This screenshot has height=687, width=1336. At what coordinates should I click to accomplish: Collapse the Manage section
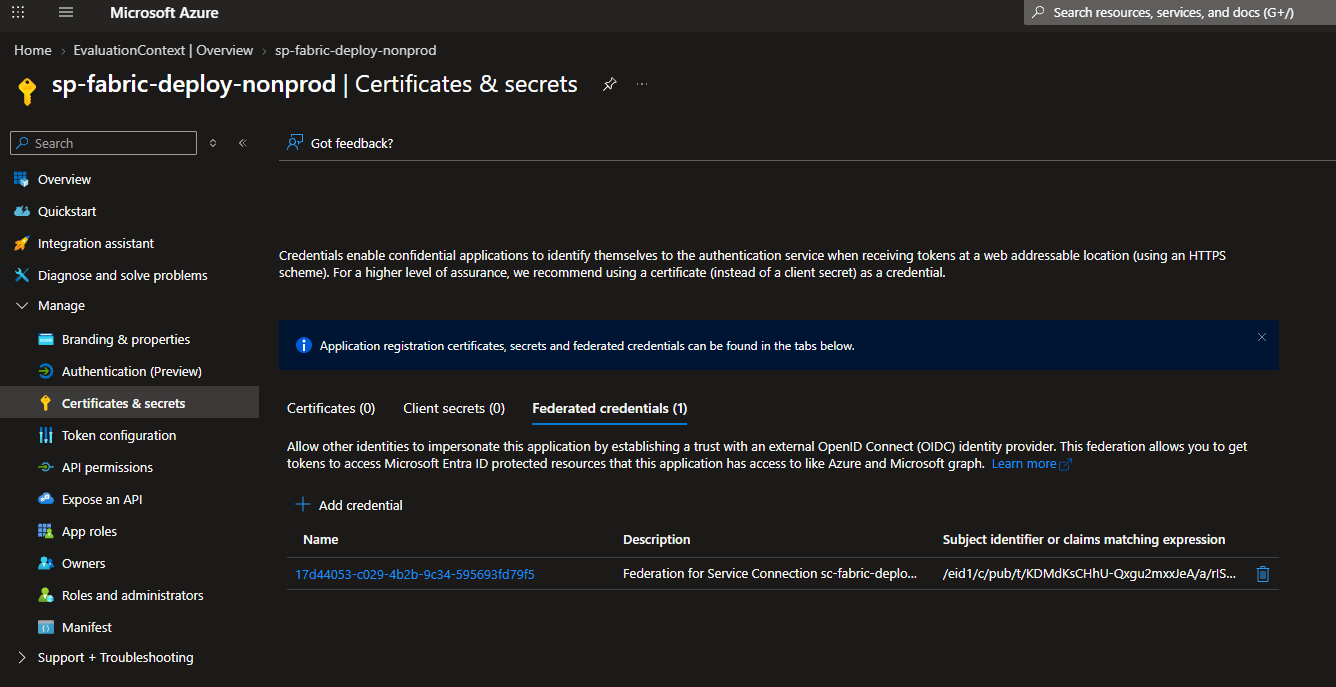coord(22,306)
